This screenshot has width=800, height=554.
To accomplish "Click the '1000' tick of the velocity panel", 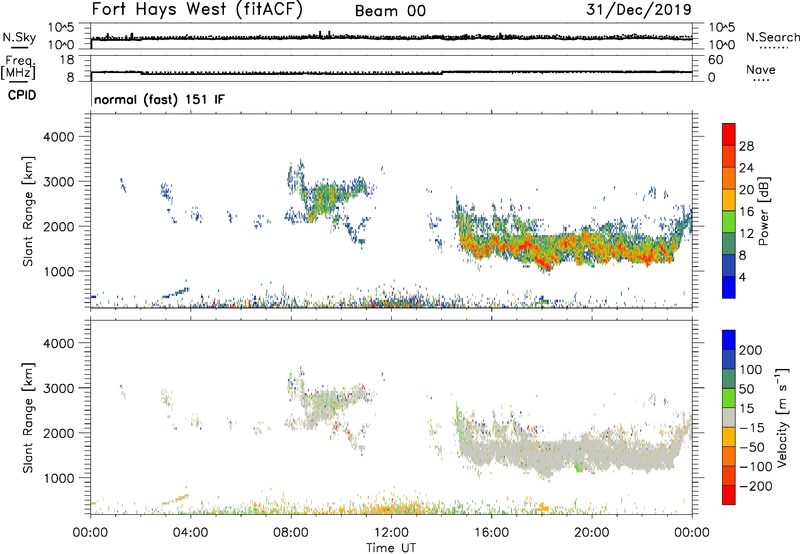I will click(59, 478).
